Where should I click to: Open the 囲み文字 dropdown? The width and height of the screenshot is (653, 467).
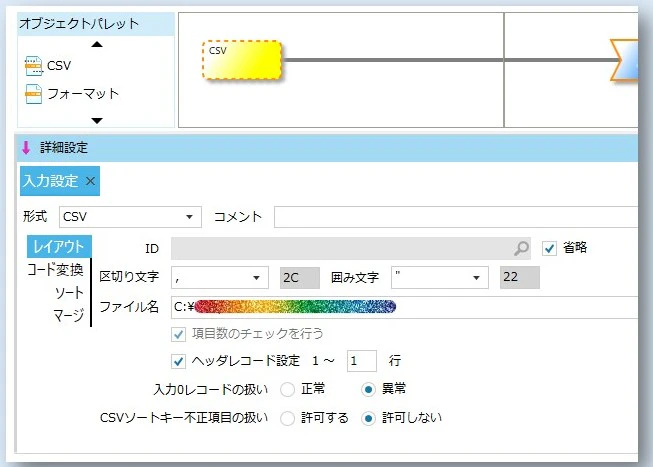pos(440,277)
